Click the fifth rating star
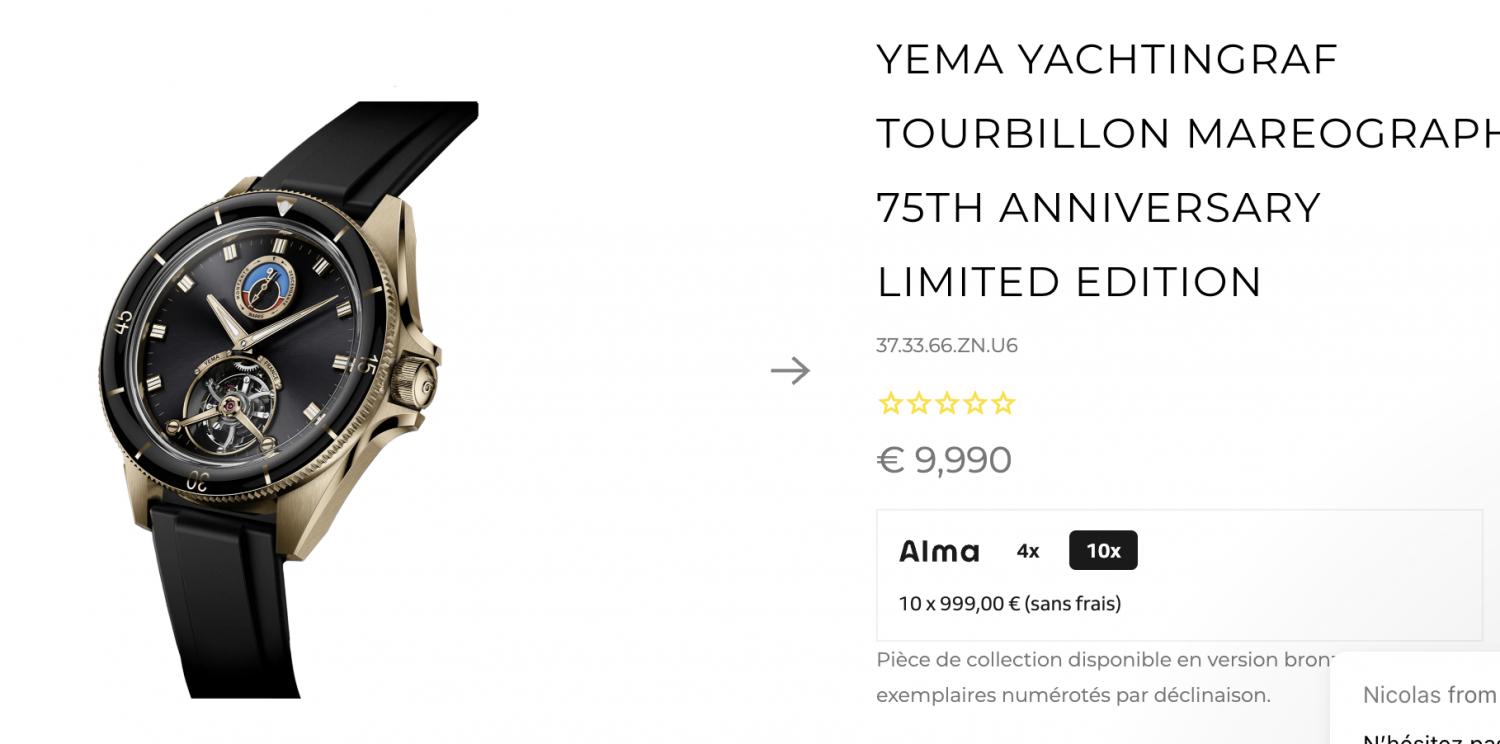This screenshot has height=744, width=1500. pyautogui.click(x=1003, y=404)
